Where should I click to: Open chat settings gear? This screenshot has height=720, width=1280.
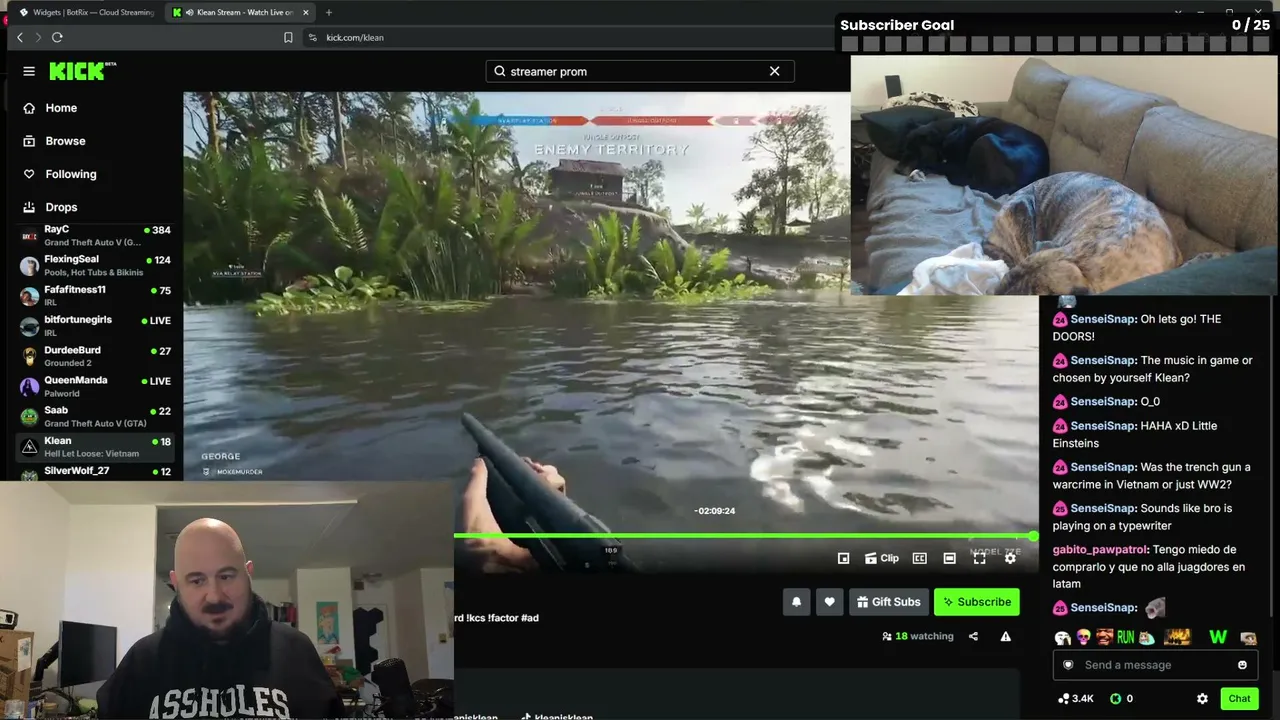[1202, 699]
